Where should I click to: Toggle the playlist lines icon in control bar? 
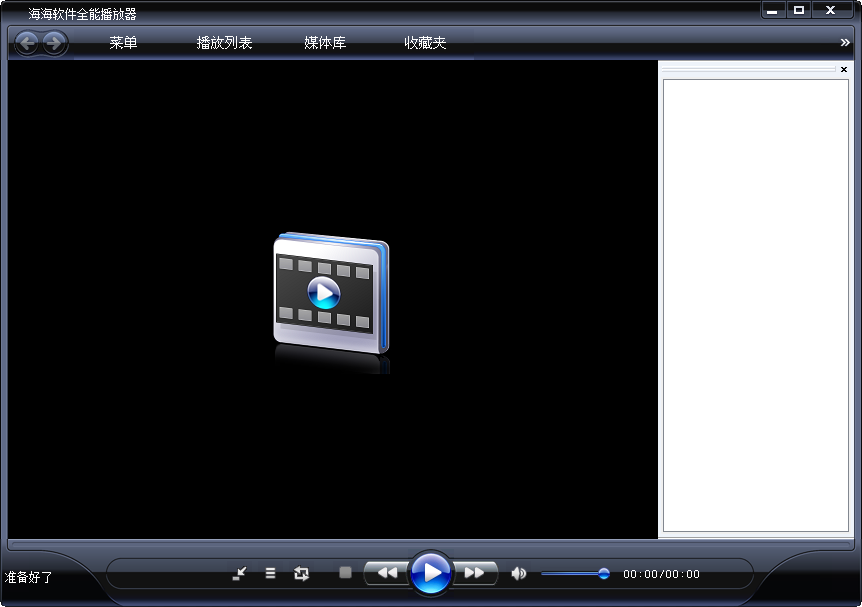coord(270,573)
